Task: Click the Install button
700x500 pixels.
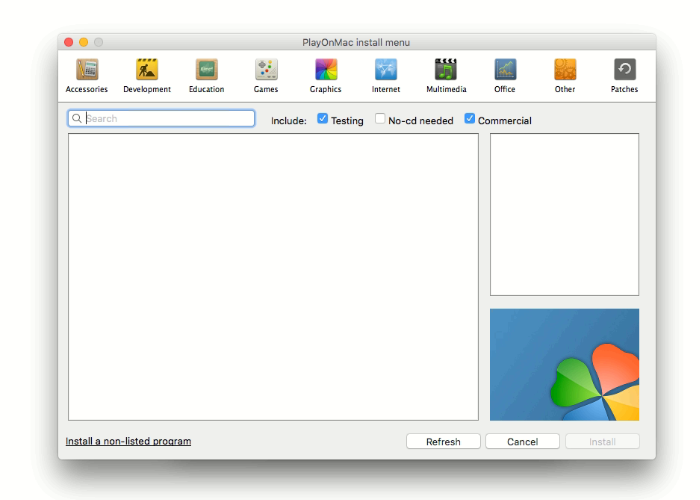Action: coord(602,442)
